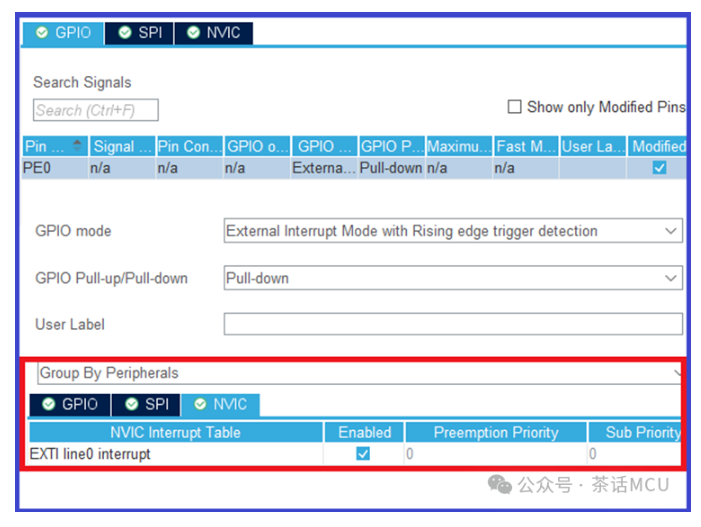This screenshot has width=701, height=527.
Task: Switch to the lower GPIO tab
Action: point(69,404)
